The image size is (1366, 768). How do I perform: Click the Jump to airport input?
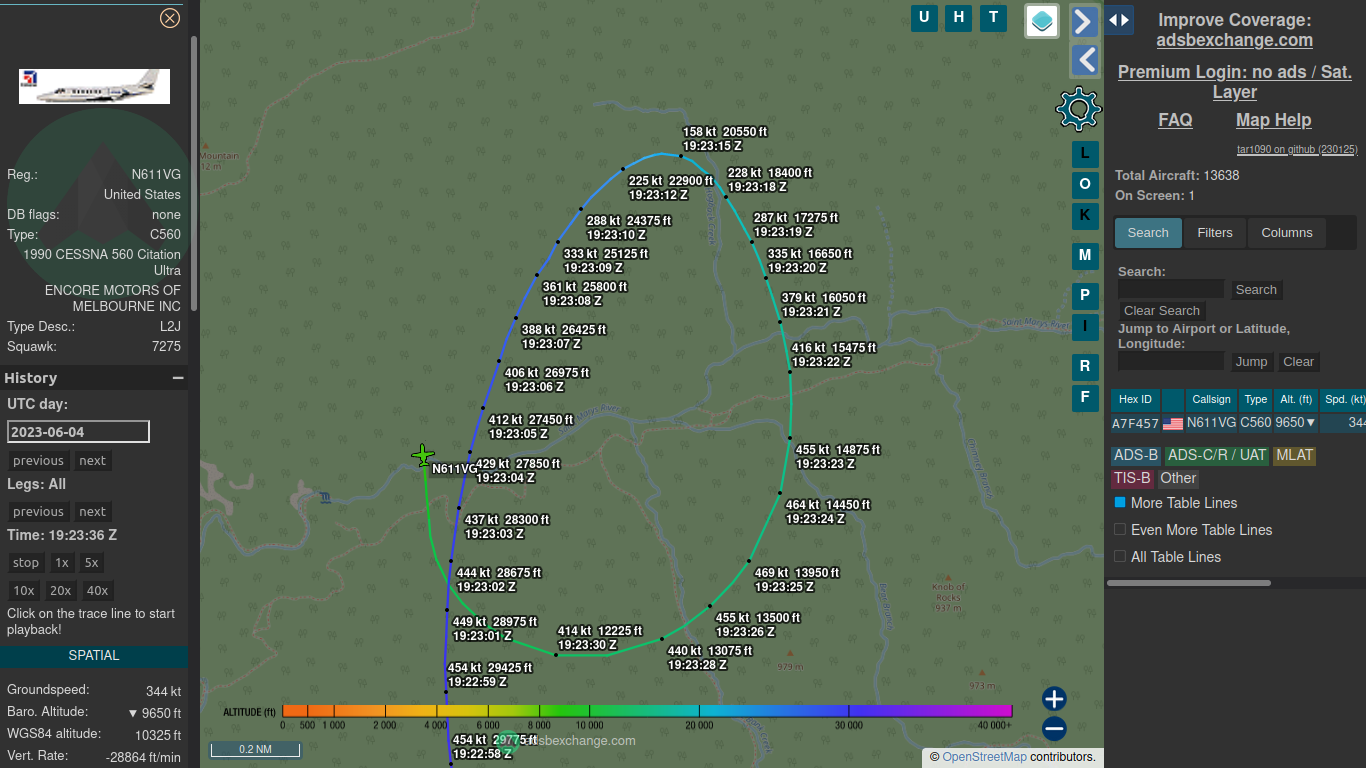pyautogui.click(x=1171, y=362)
